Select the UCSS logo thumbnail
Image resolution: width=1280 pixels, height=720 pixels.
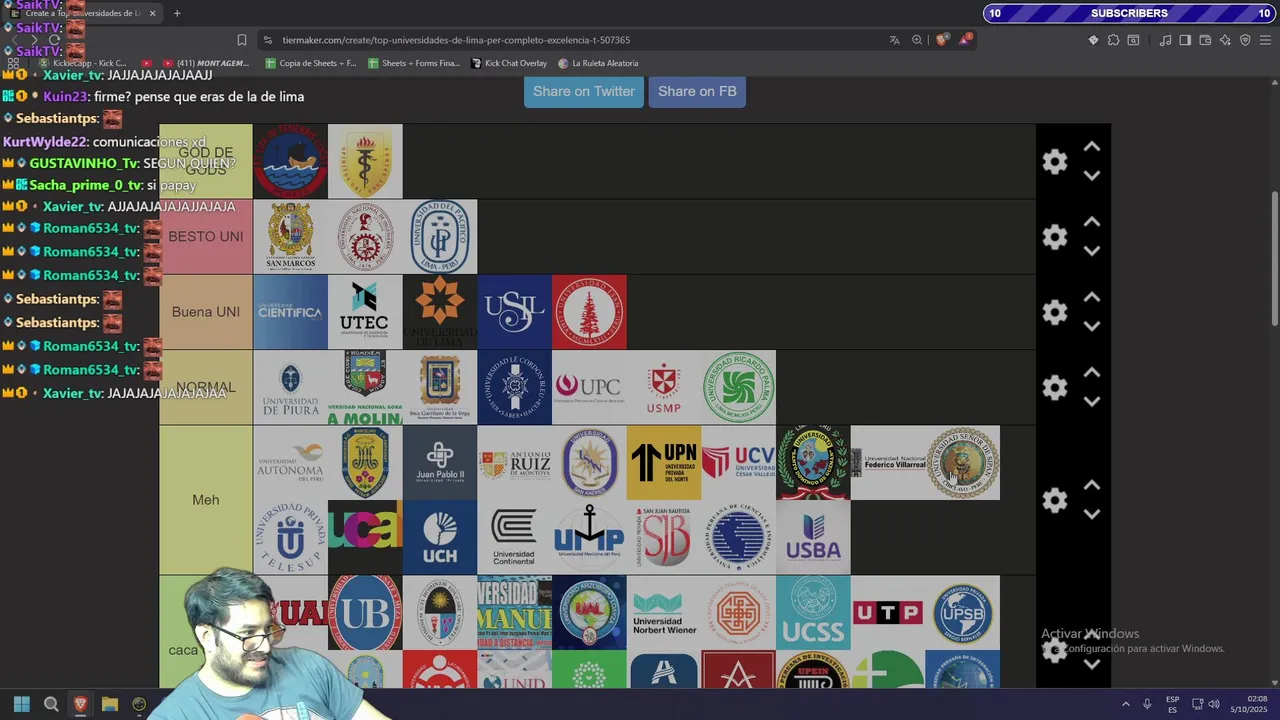click(813, 612)
